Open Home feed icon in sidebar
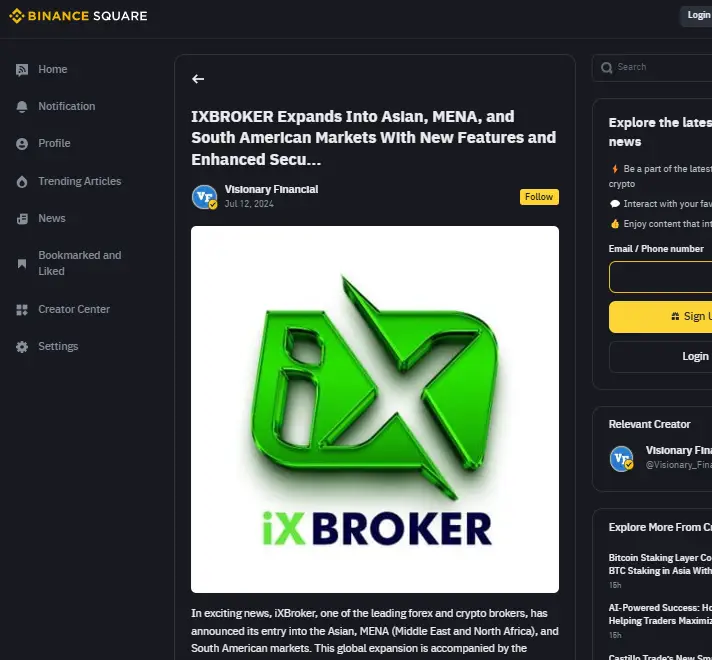 [22, 69]
